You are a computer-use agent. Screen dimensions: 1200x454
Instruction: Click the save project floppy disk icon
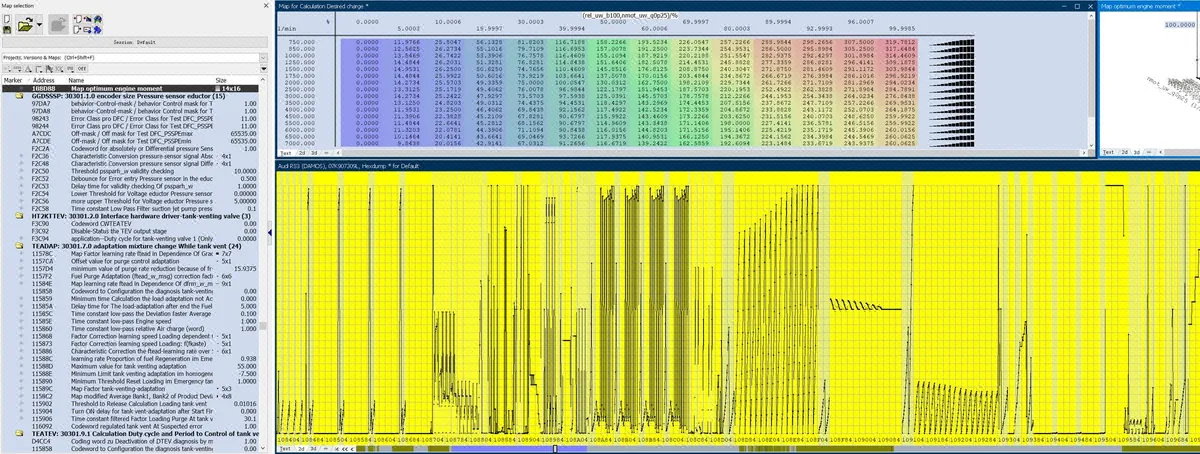click(x=7, y=30)
